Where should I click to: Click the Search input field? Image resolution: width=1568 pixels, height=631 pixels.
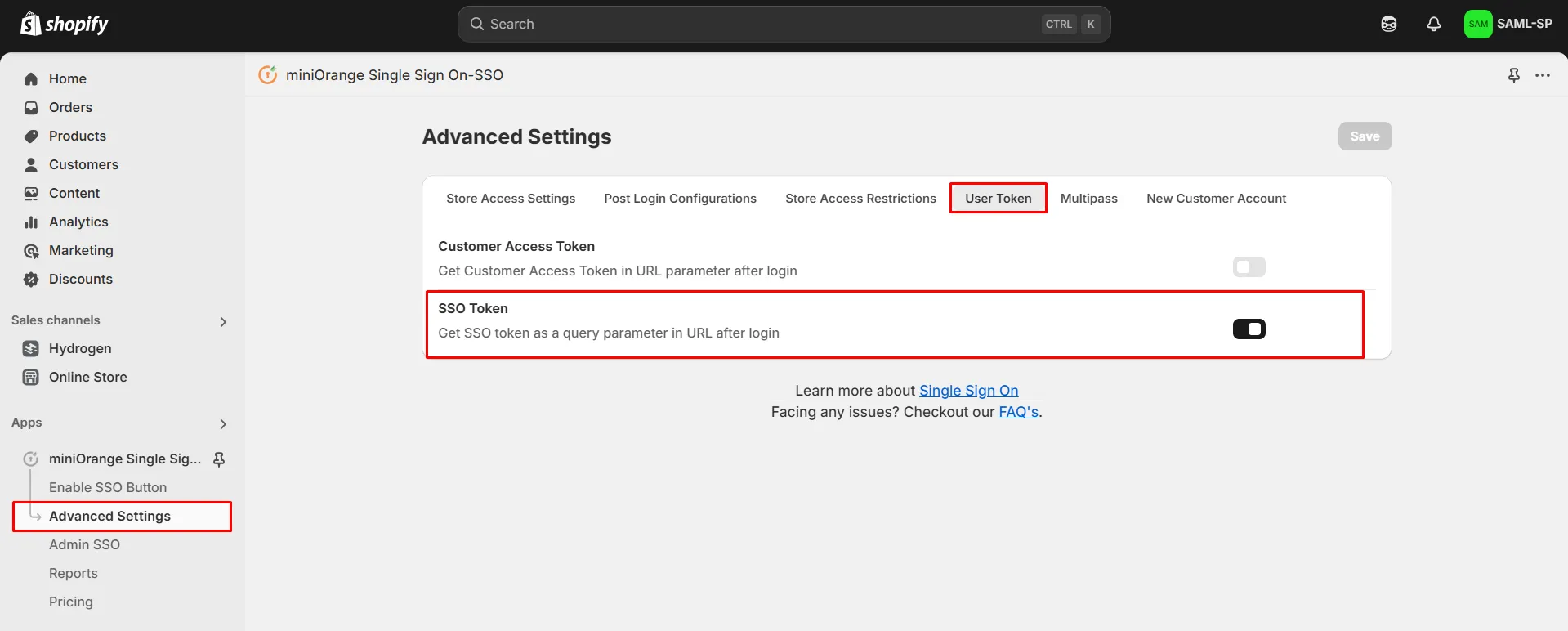click(784, 24)
